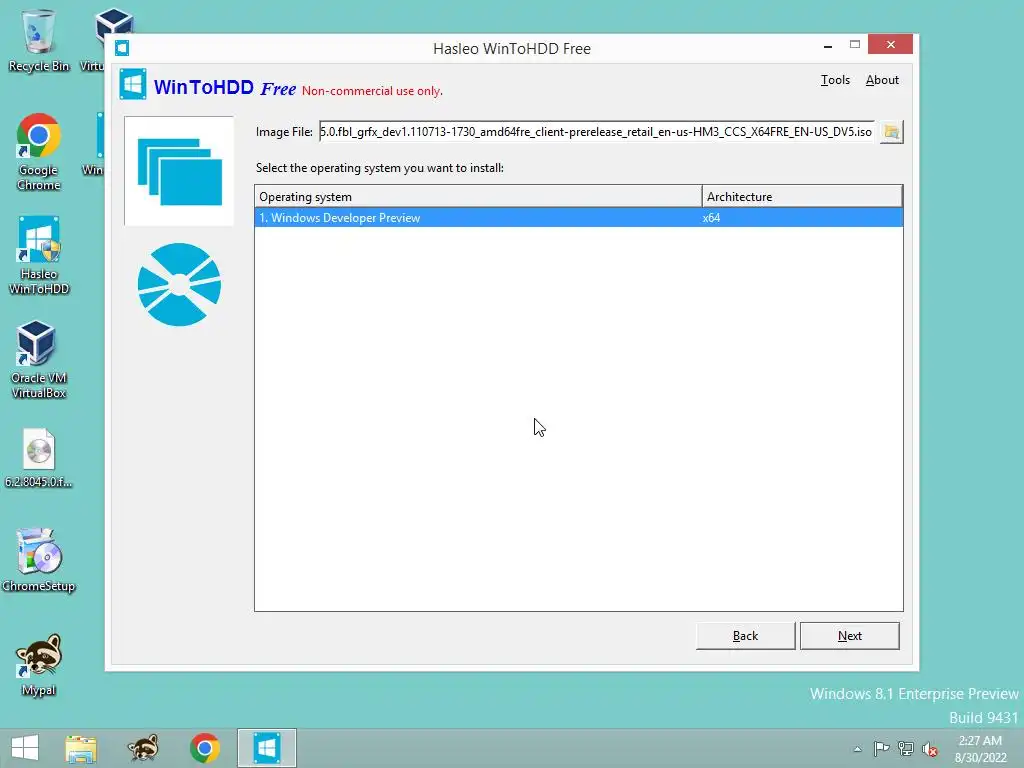Screen dimensions: 1024x768
Task: Click the WinToHDD logo in header
Action: [133, 85]
